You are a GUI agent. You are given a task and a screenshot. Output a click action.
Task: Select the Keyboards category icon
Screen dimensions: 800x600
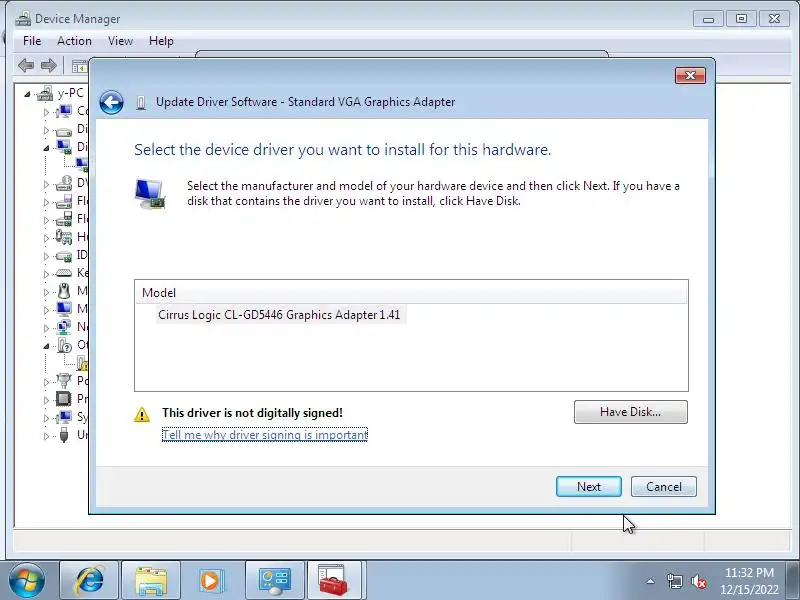pos(64,273)
